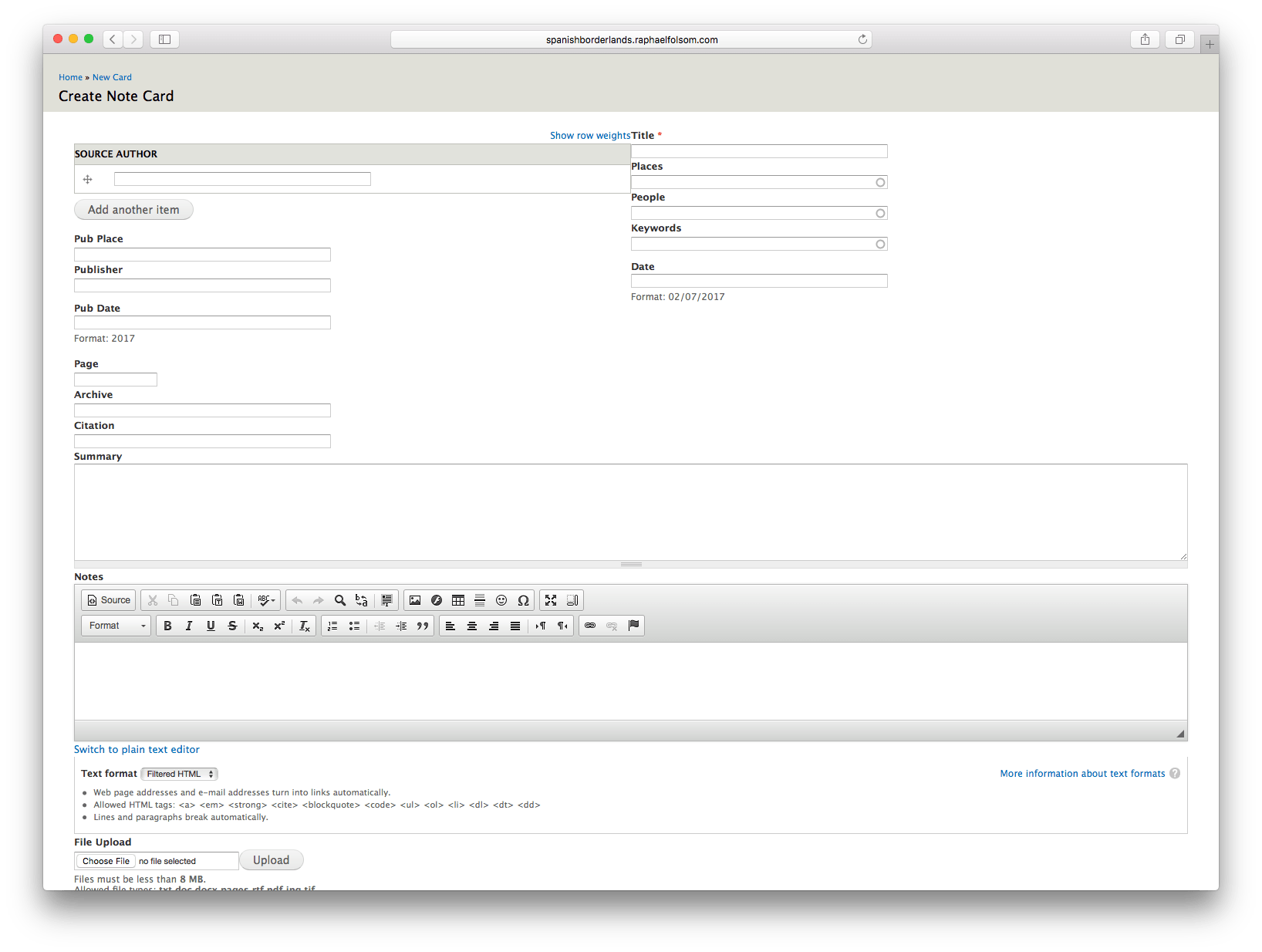Click the Find magnifier icon
Image resolution: width=1262 pixels, height=952 pixels.
pos(340,600)
